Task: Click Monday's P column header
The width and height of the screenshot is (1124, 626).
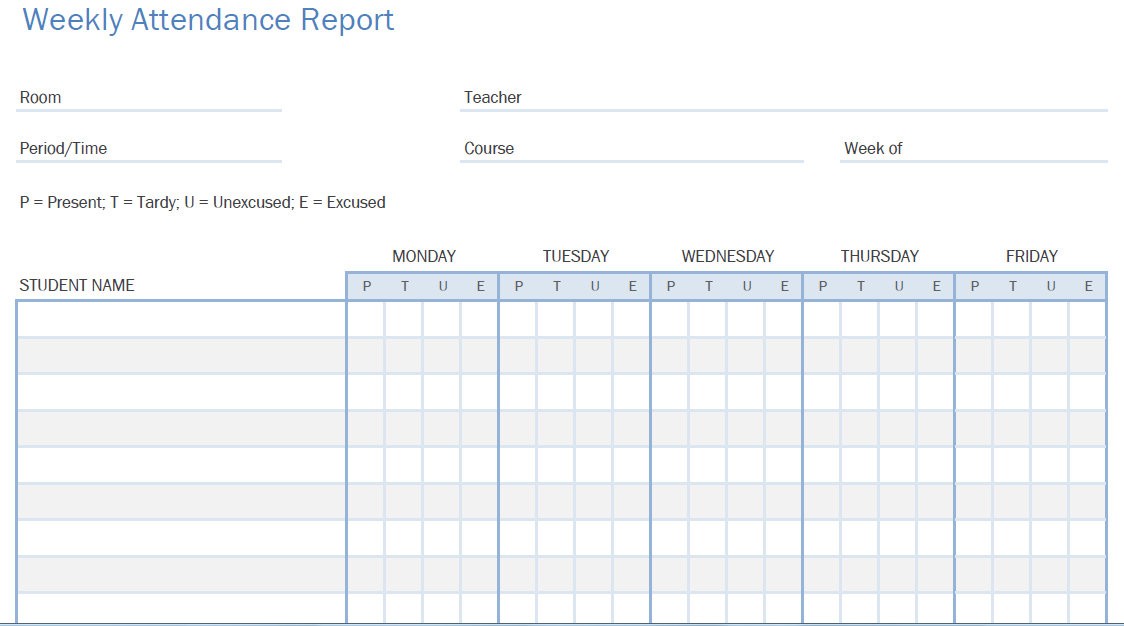Action: 366,286
